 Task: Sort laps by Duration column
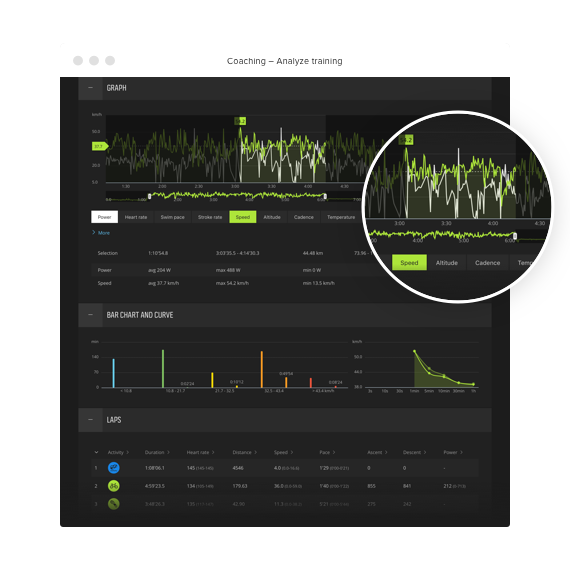tap(157, 452)
